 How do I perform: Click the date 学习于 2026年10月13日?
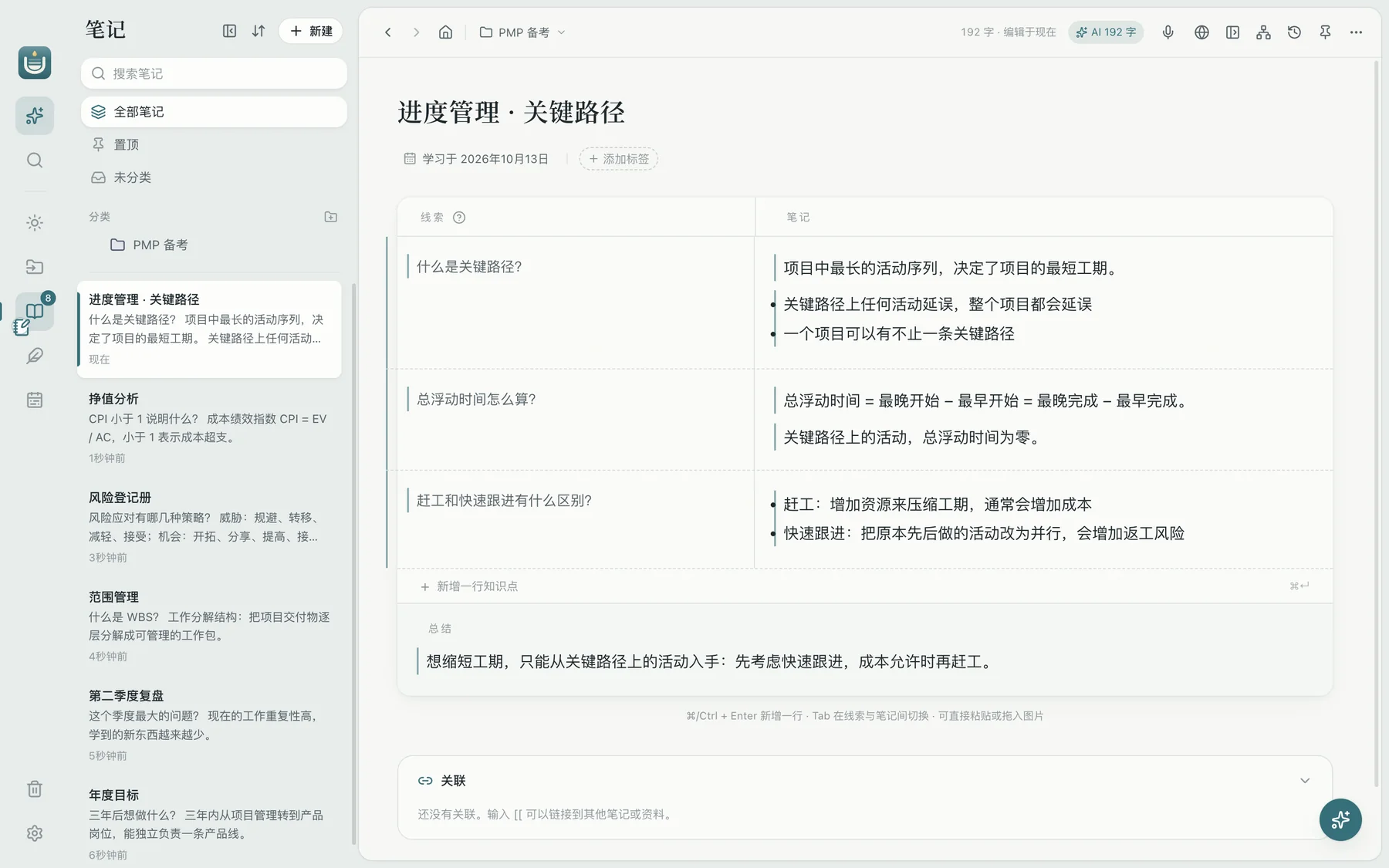[476, 159]
